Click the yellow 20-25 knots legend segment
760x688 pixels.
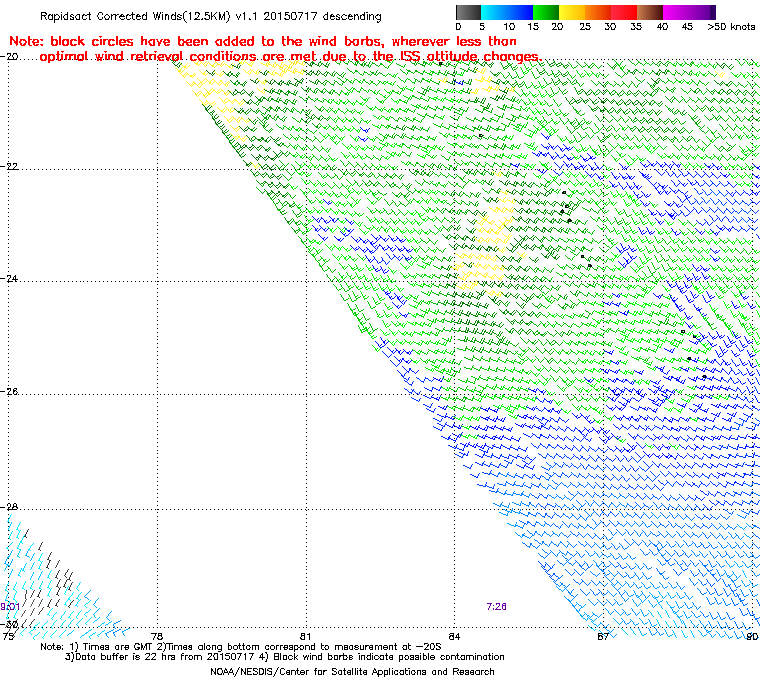[x=572, y=12]
